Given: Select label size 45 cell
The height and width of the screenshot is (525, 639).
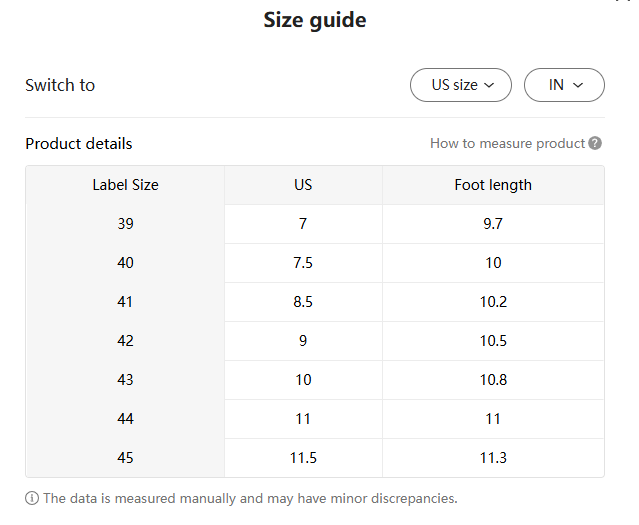Looking at the screenshot, I should tap(125, 458).
